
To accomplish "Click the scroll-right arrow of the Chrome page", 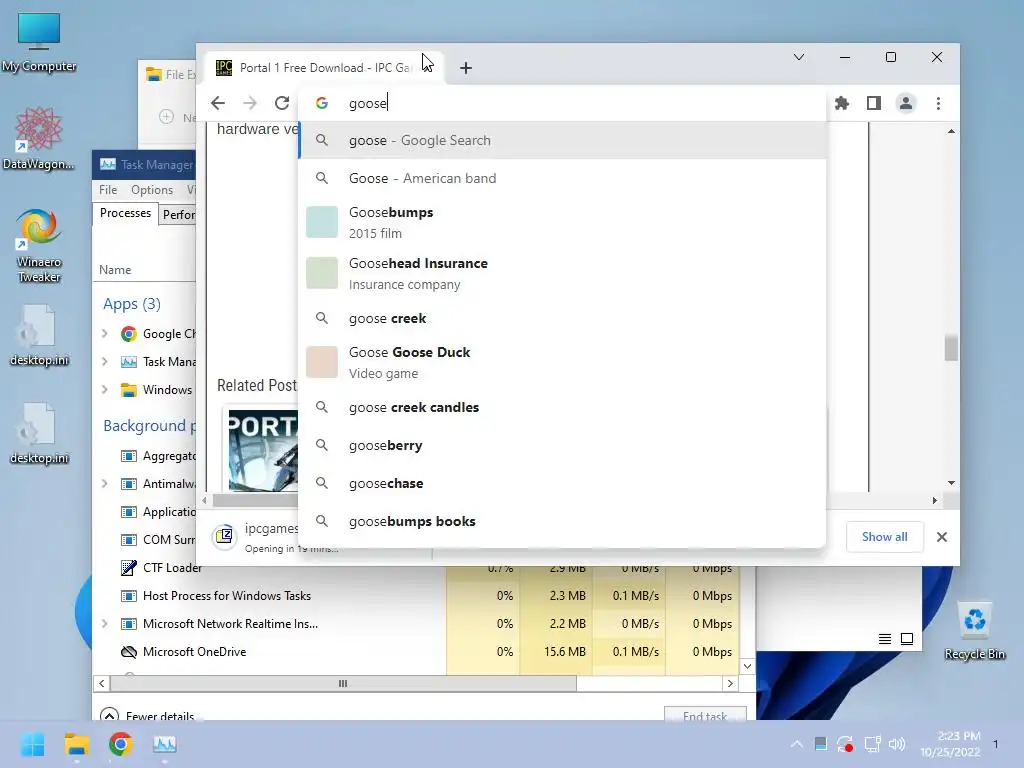I will click(935, 500).
